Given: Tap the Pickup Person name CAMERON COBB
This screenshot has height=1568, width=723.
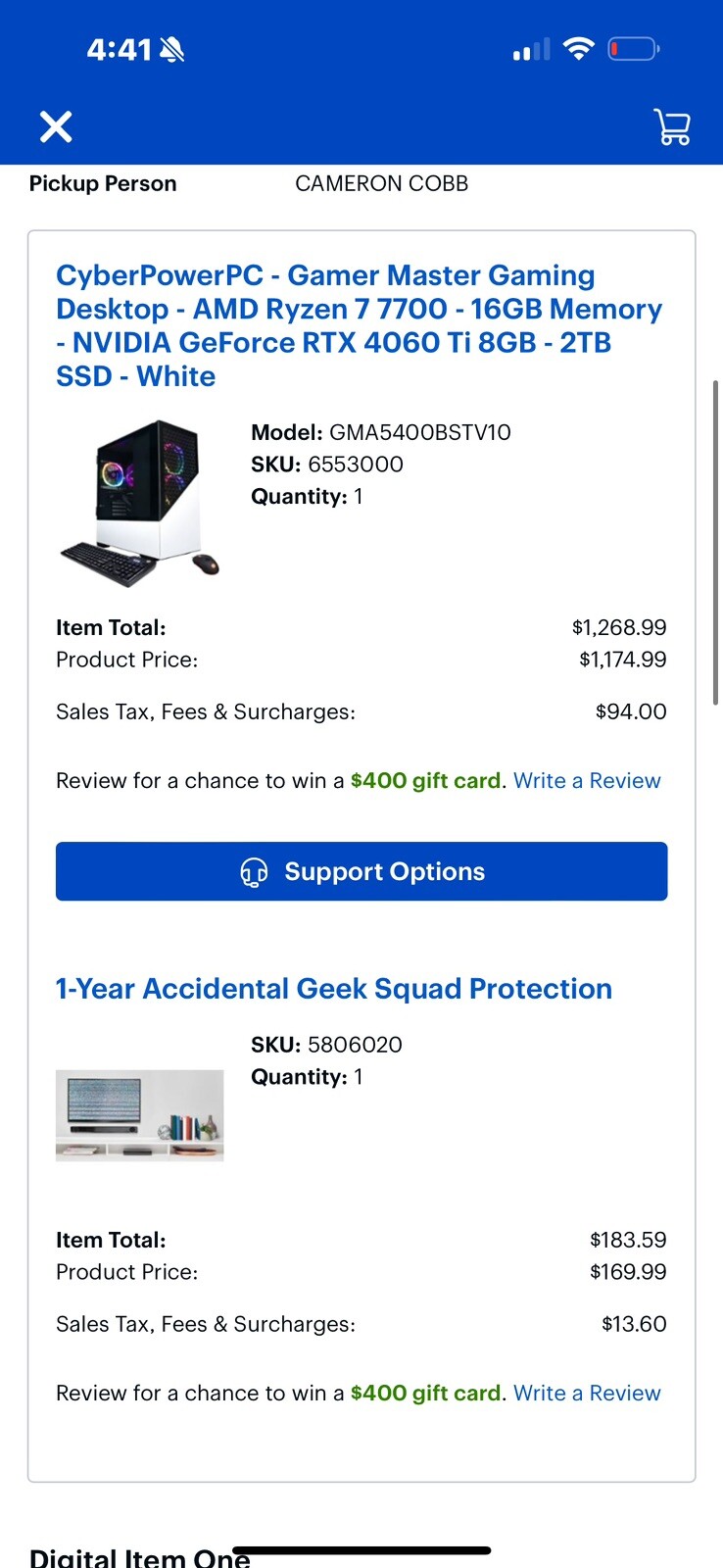Looking at the screenshot, I should click(381, 183).
